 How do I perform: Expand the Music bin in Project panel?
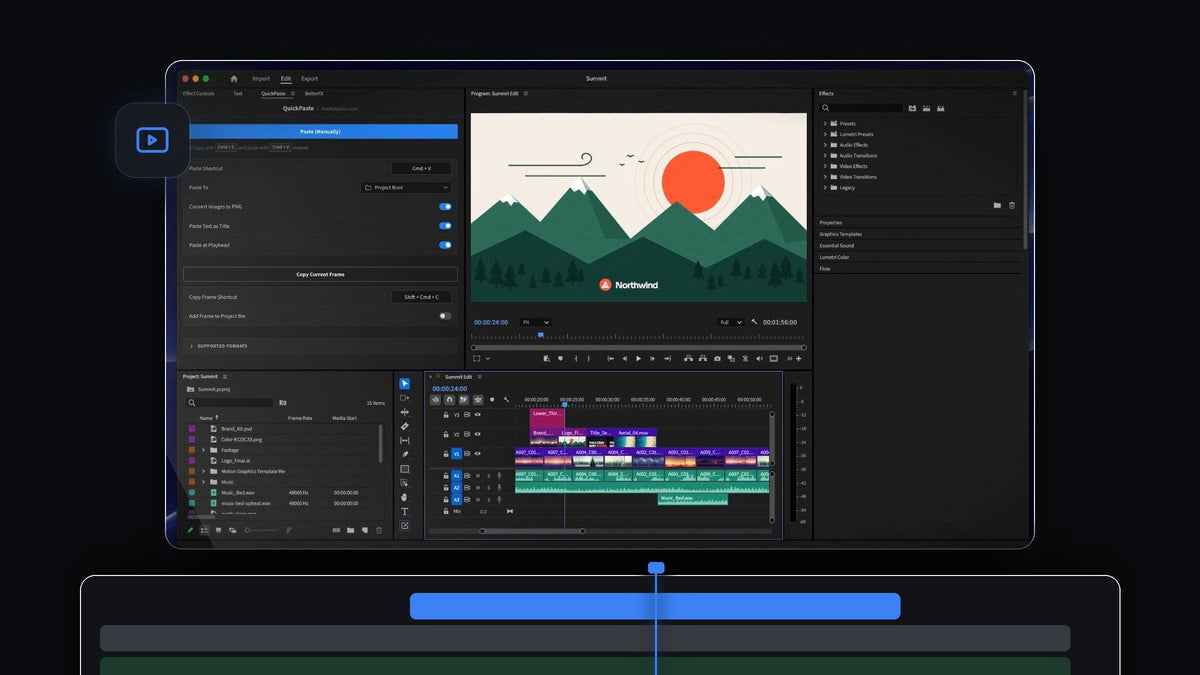point(203,482)
